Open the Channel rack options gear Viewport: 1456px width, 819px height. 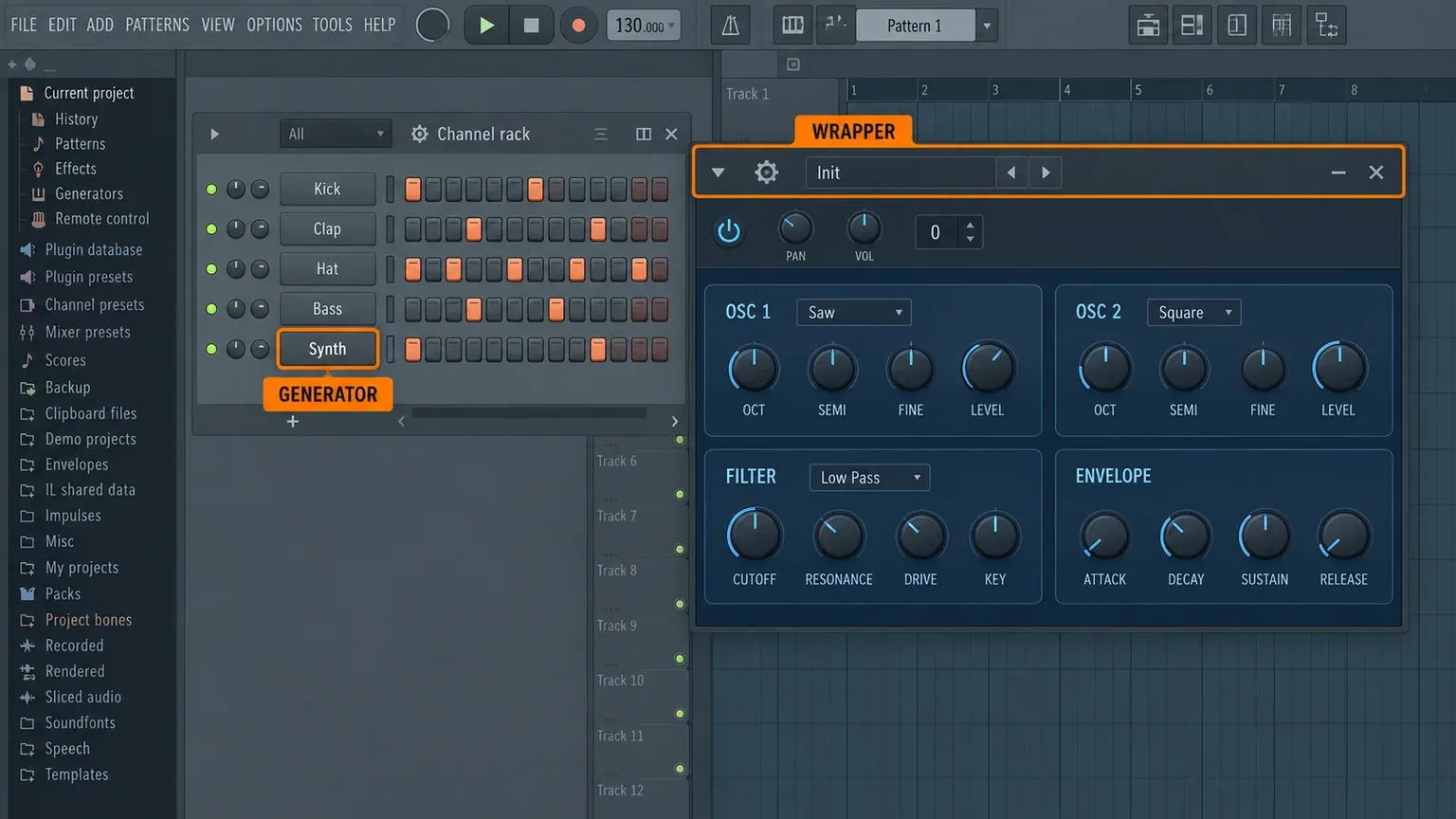[x=420, y=134]
